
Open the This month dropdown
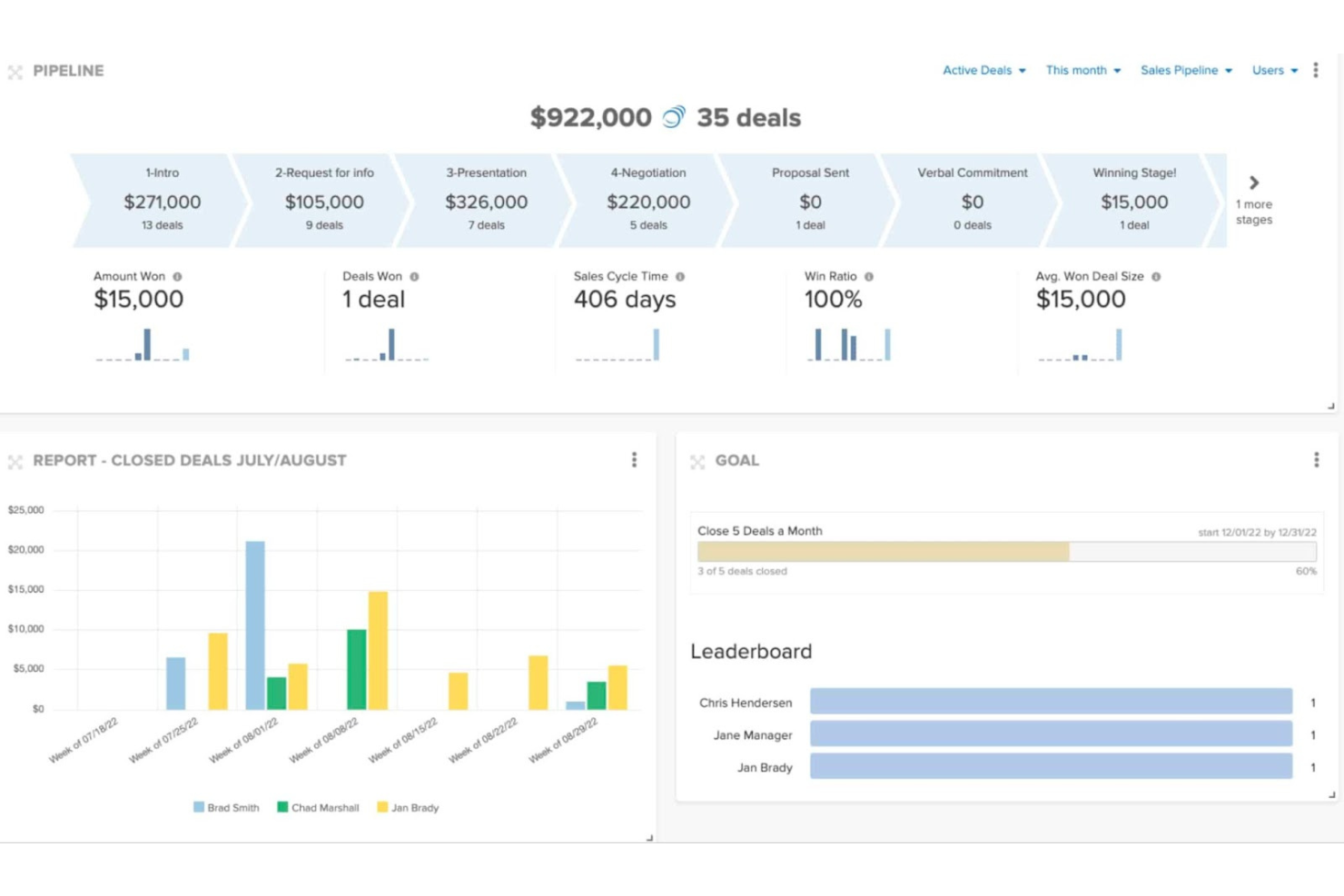click(x=1082, y=70)
